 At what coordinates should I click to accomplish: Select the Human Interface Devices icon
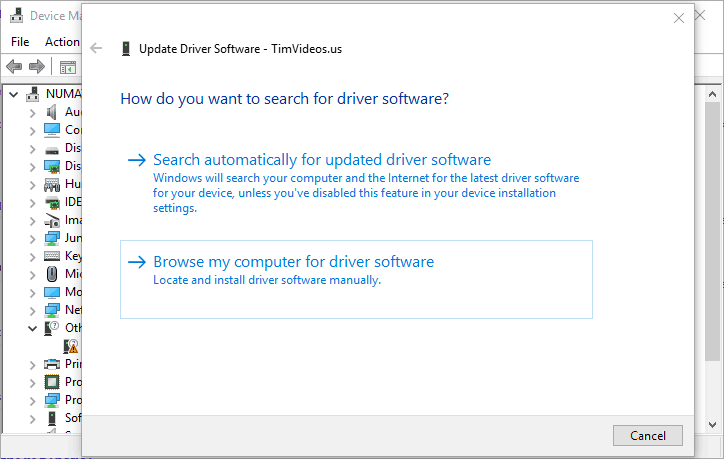[x=52, y=185]
